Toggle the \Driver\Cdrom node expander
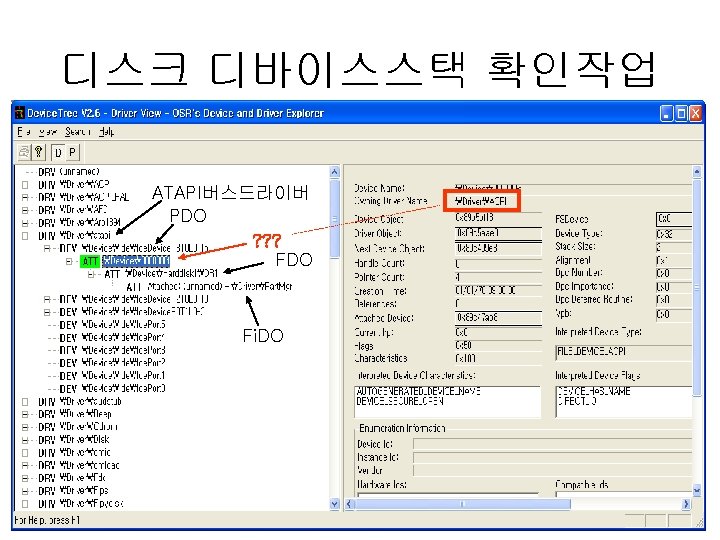Viewport: 720px width, 540px height. (25, 427)
